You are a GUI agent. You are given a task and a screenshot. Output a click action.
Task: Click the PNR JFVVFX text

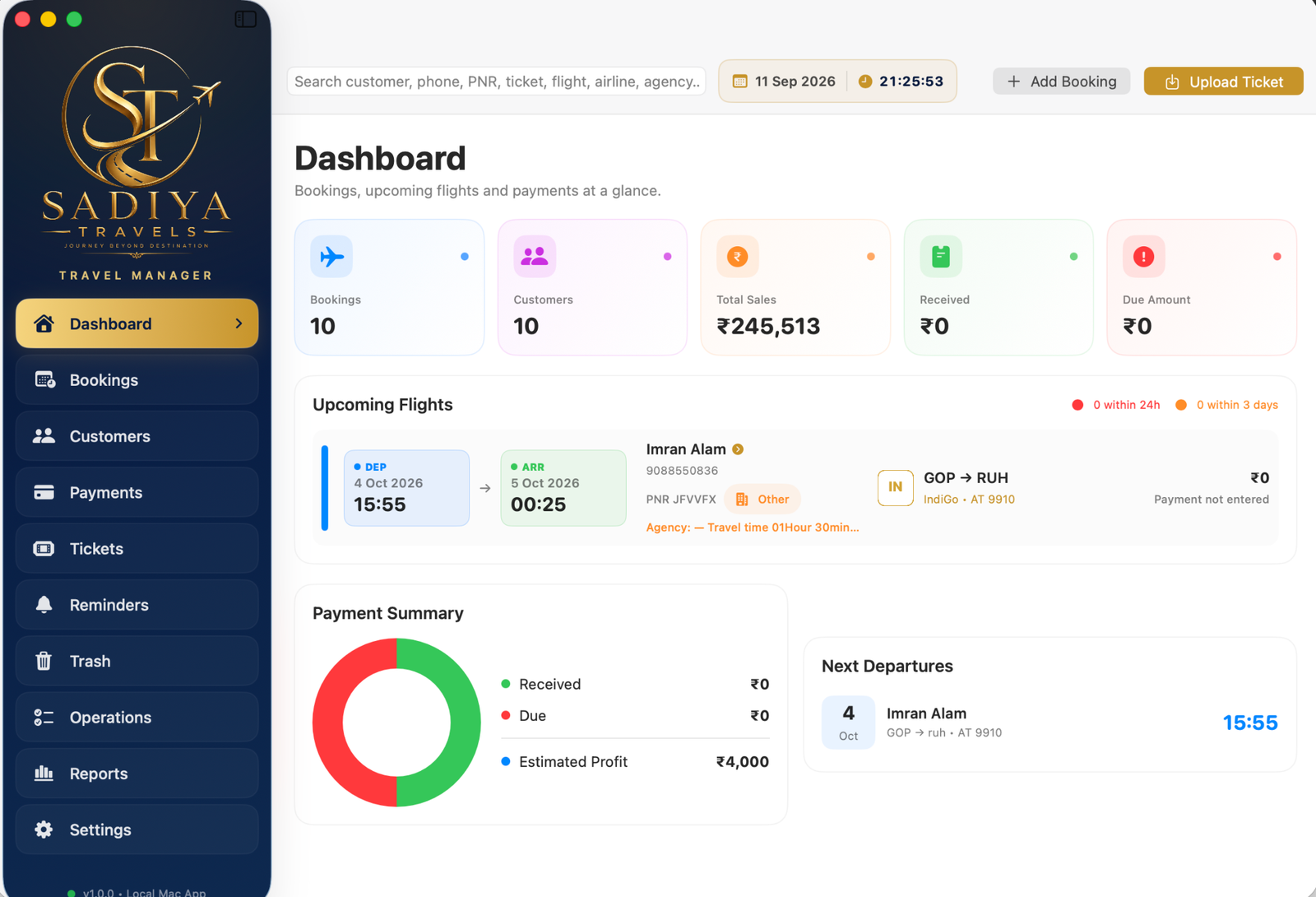(x=681, y=500)
